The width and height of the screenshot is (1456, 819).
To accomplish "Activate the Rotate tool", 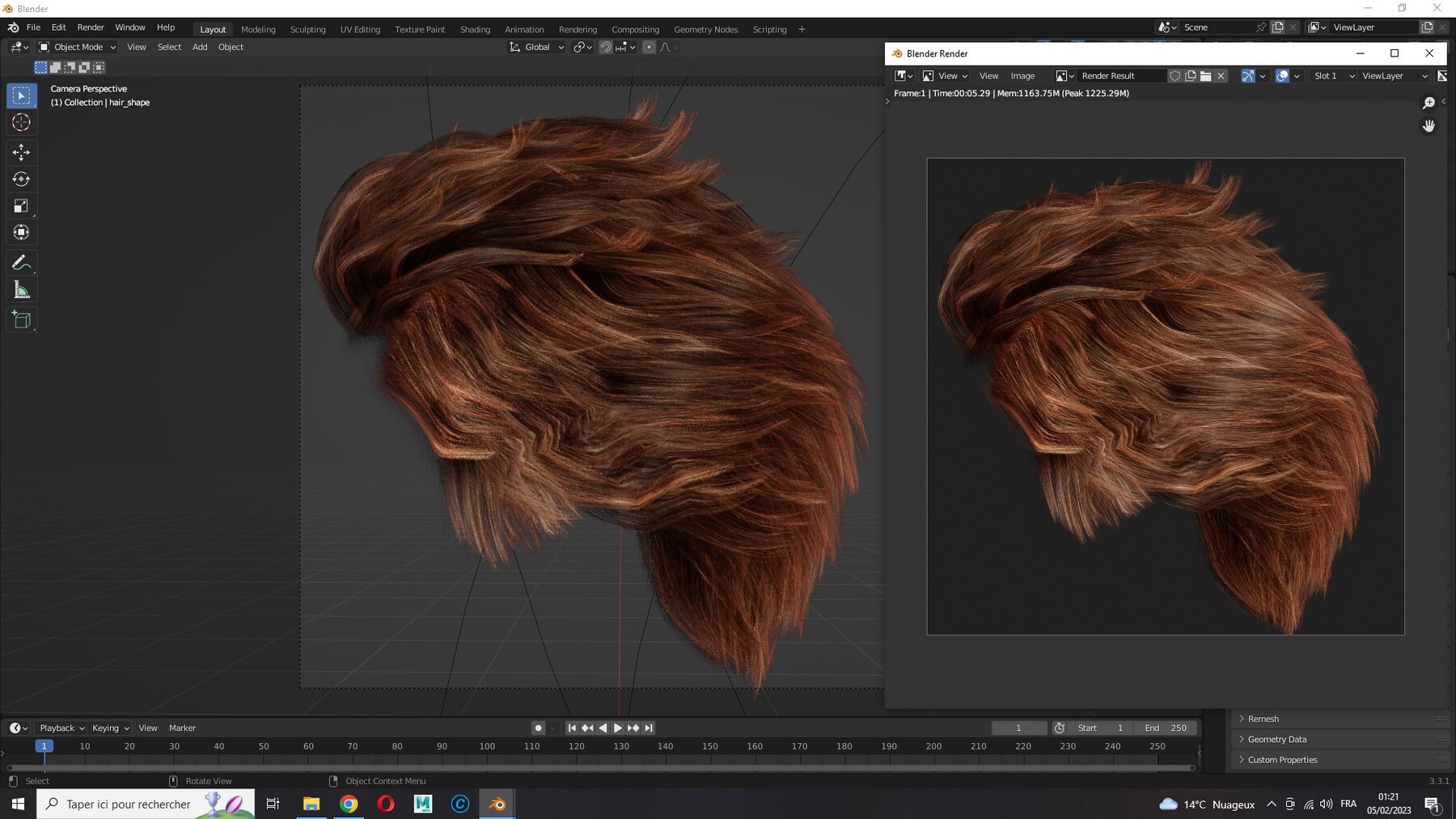I will (x=22, y=179).
